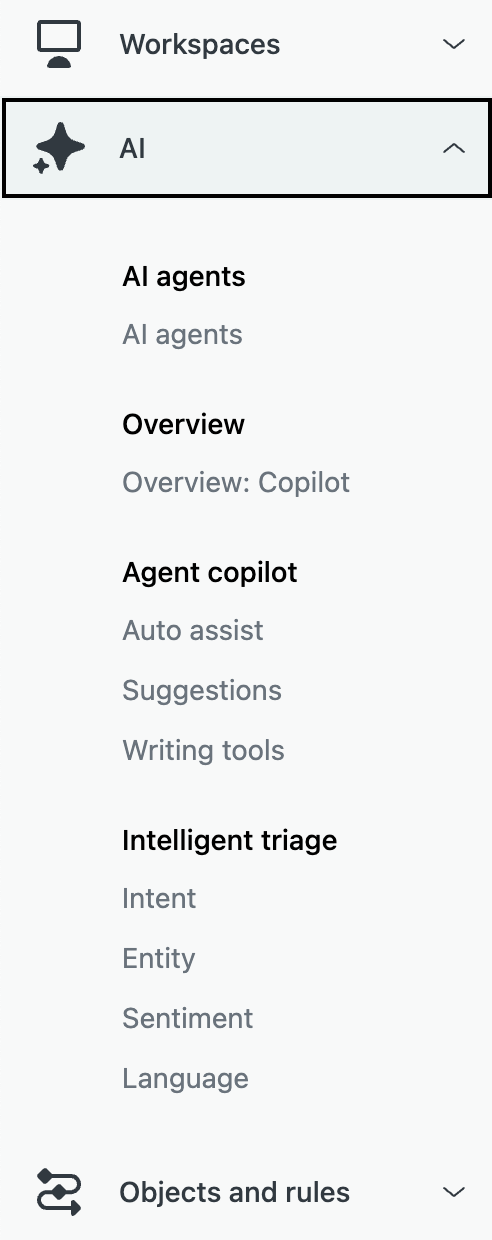
Task: Collapse the AI section chevron
Action: pyautogui.click(x=454, y=149)
